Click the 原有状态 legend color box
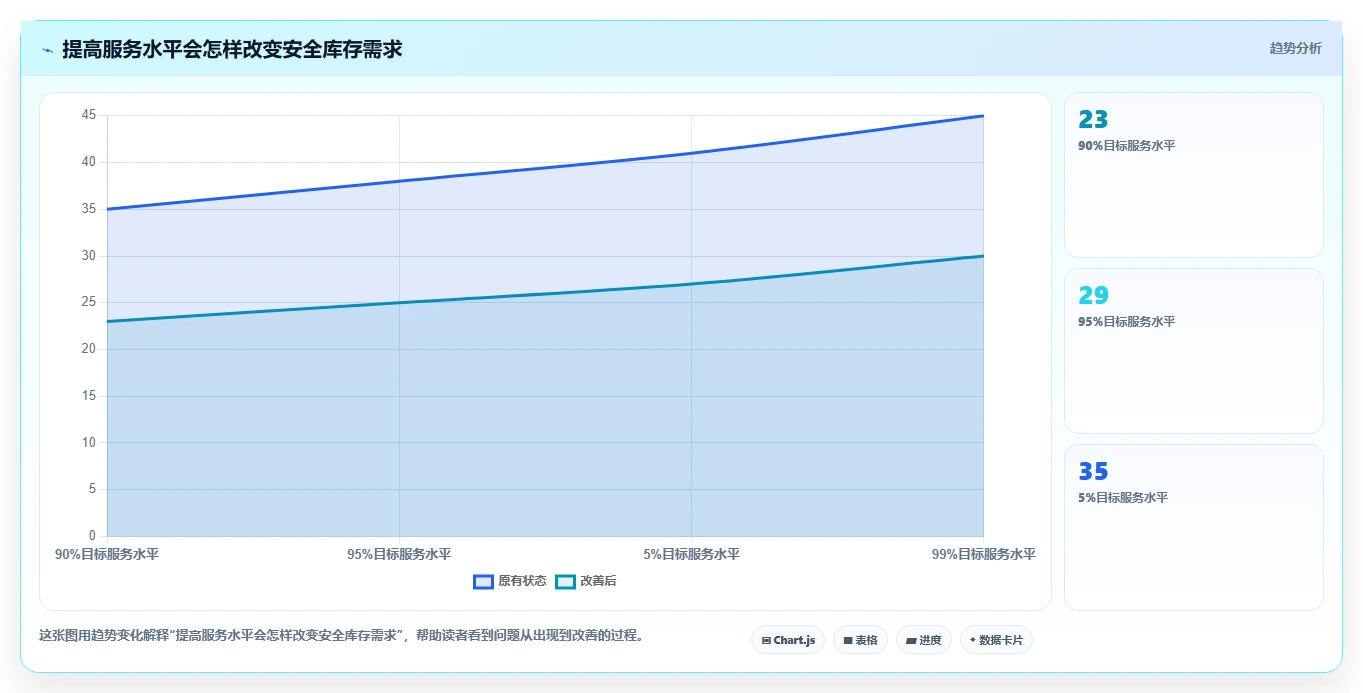The image size is (1363, 693). (484, 581)
